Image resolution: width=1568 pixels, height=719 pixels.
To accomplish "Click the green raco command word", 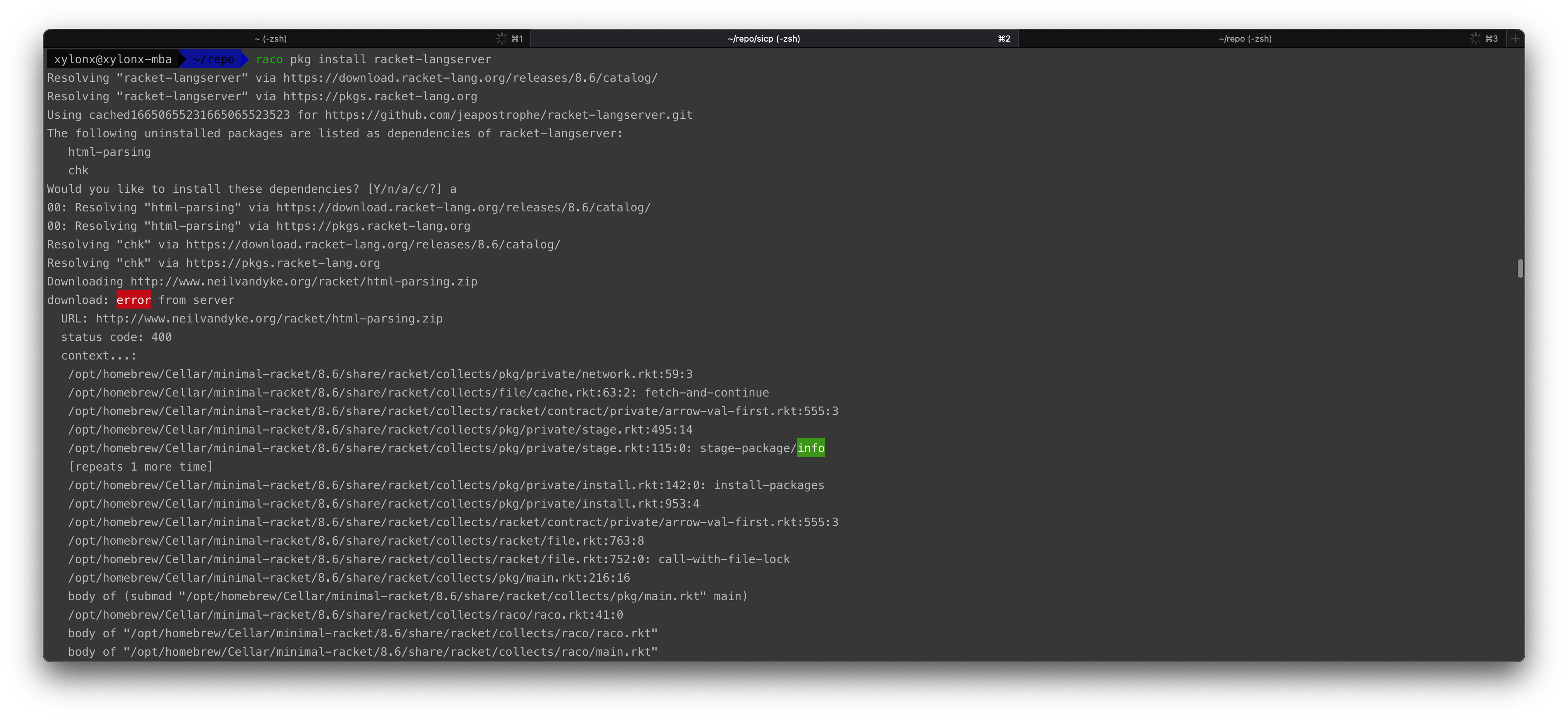I will 269,60.
